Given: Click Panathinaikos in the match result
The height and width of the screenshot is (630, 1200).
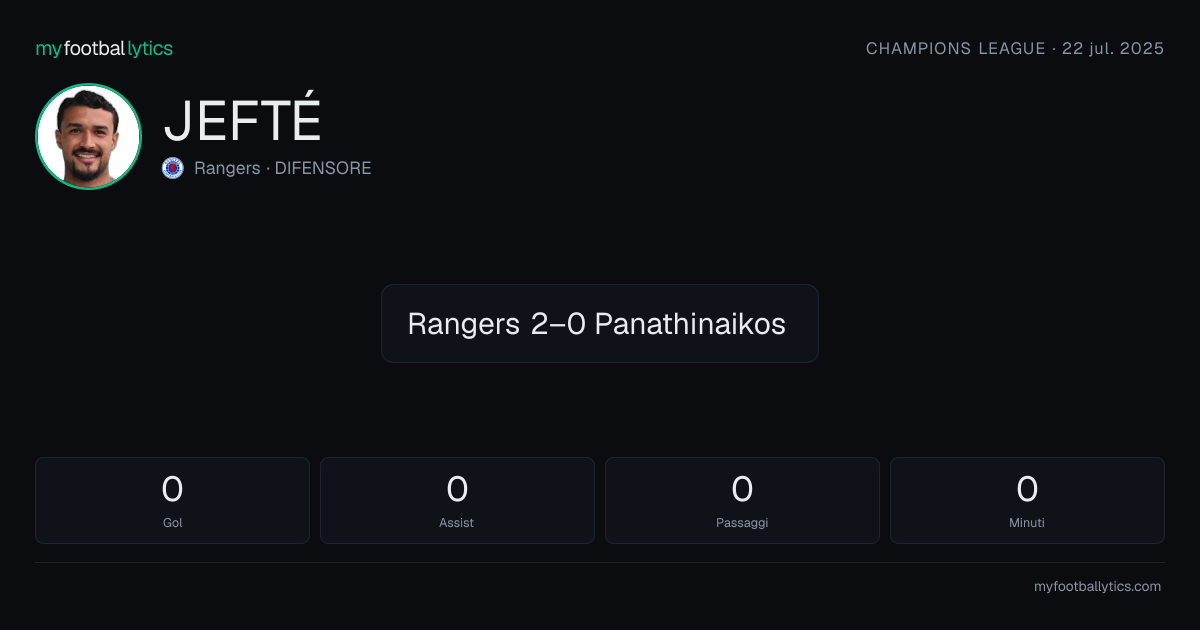Looking at the screenshot, I should (x=690, y=324).
